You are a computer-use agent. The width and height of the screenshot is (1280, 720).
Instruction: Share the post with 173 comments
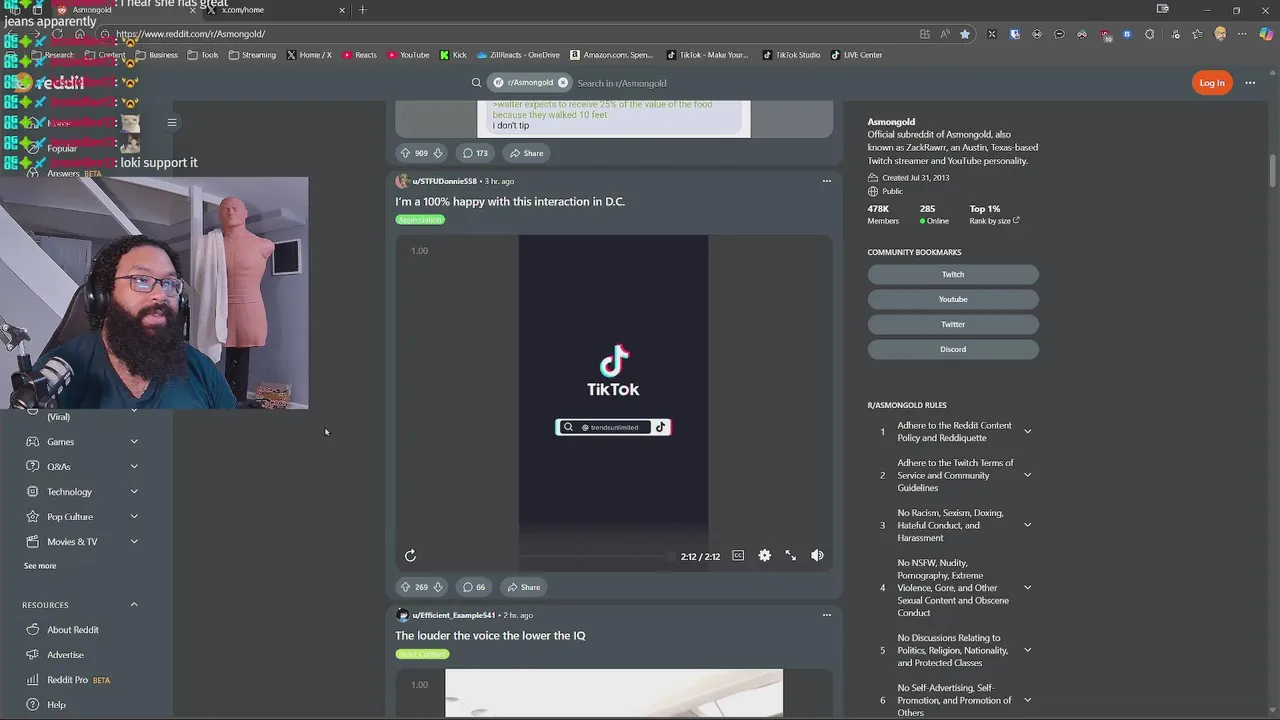pyautogui.click(x=526, y=153)
